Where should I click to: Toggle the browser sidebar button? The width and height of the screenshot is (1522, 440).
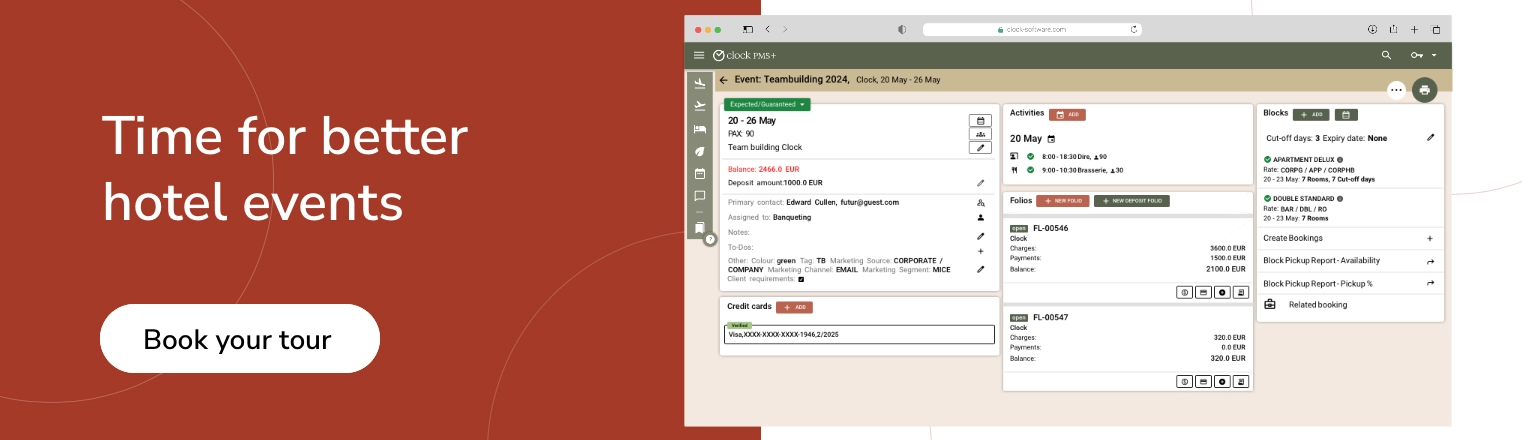coord(748,29)
